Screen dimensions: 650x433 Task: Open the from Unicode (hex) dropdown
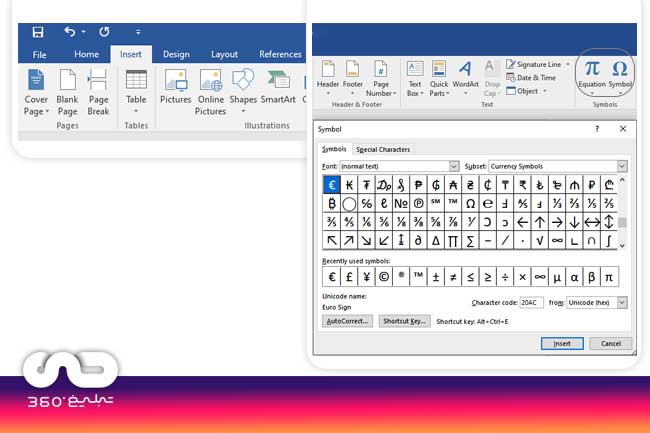[622, 302]
